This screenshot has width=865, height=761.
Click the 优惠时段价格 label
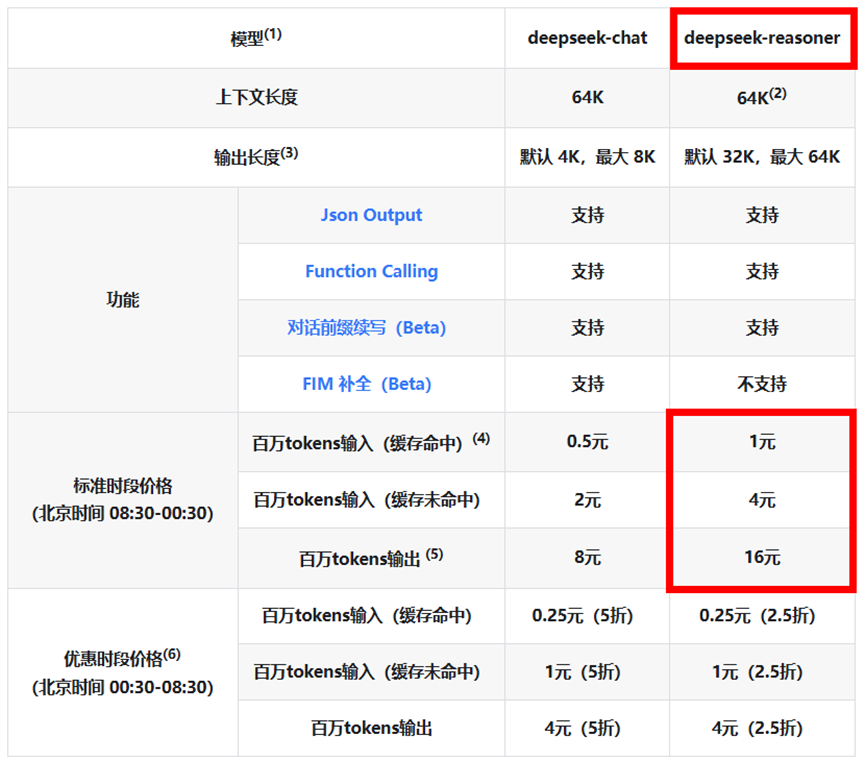pos(122,658)
